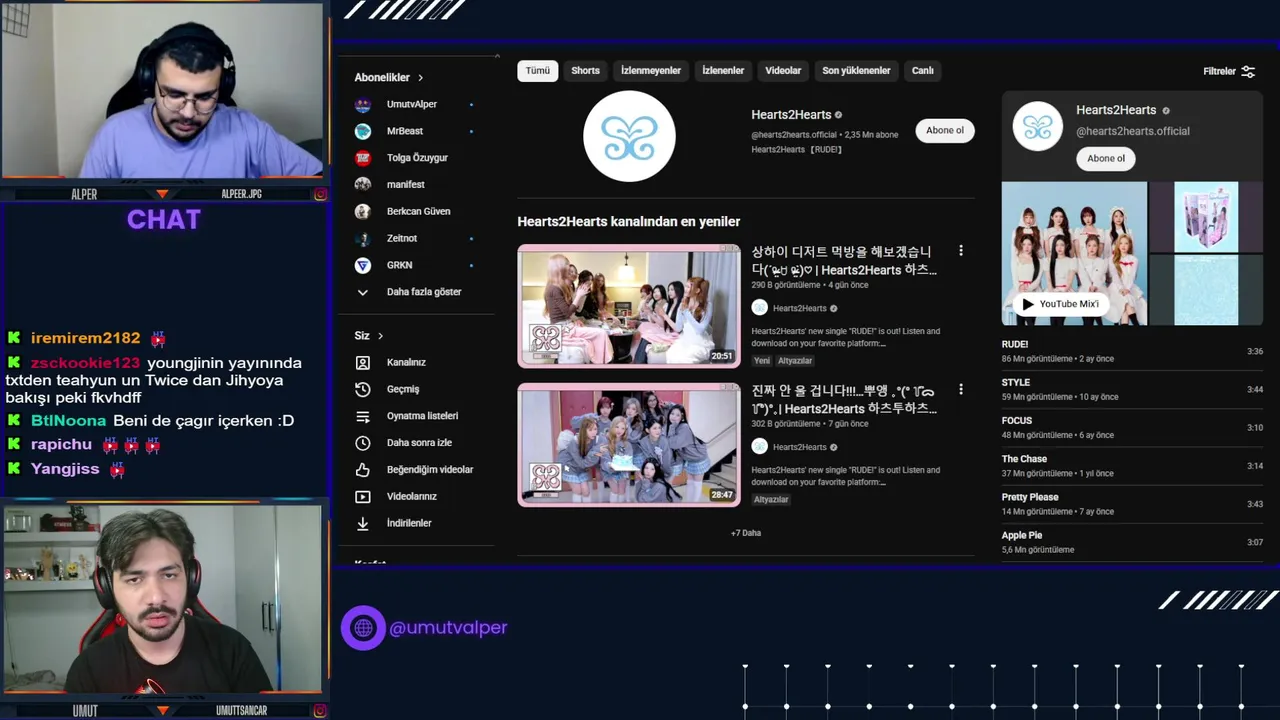Open İndirilenler download icon
Viewport: 1280px width, 720px height.
pyautogui.click(x=363, y=523)
